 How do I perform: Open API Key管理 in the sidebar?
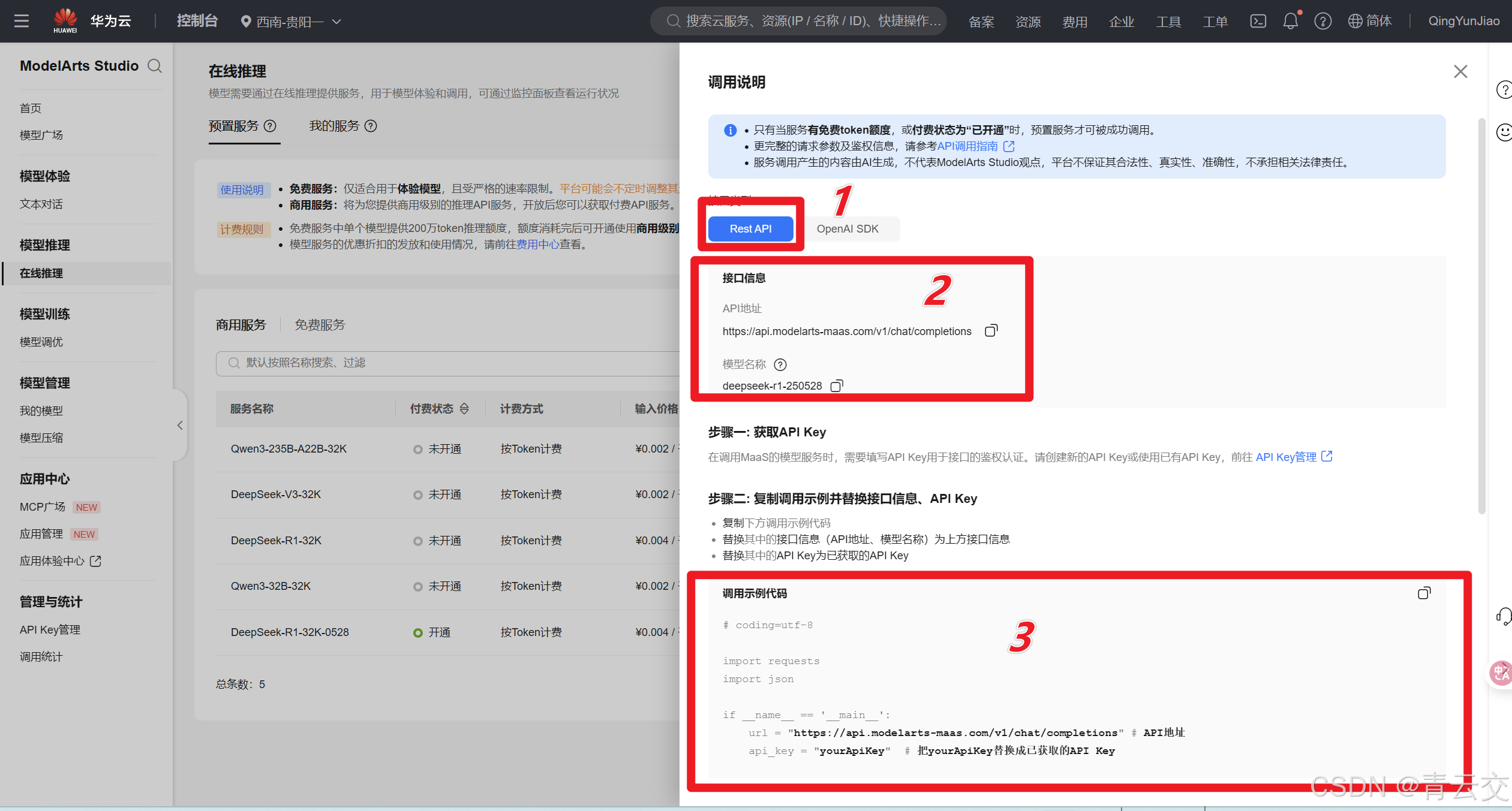tap(50, 629)
